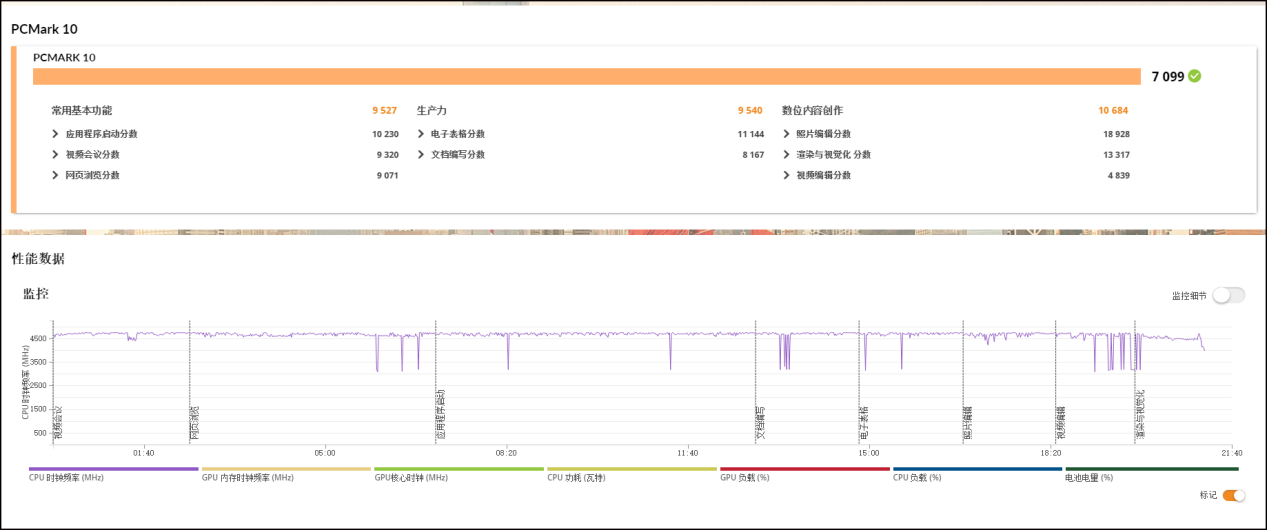Expand the 电子表格分数 entry
The height and width of the screenshot is (530, 1267).
click(x=421, y=134)
